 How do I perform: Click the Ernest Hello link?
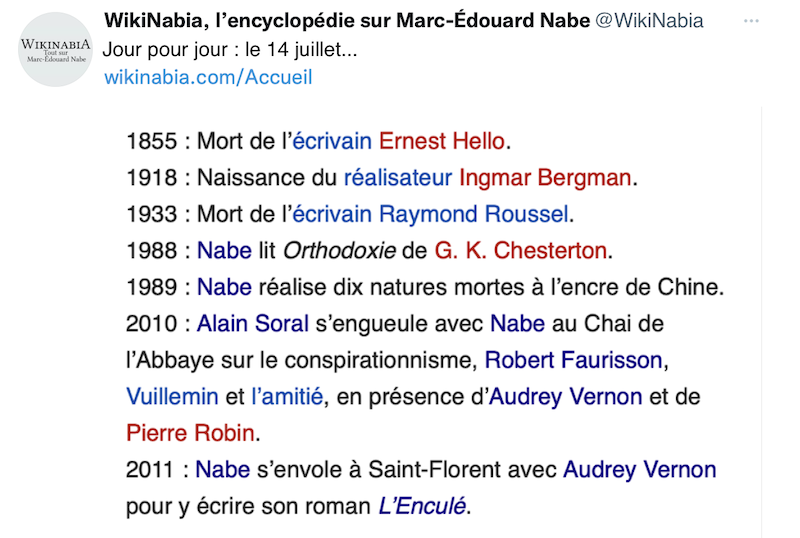coord(442,141)
